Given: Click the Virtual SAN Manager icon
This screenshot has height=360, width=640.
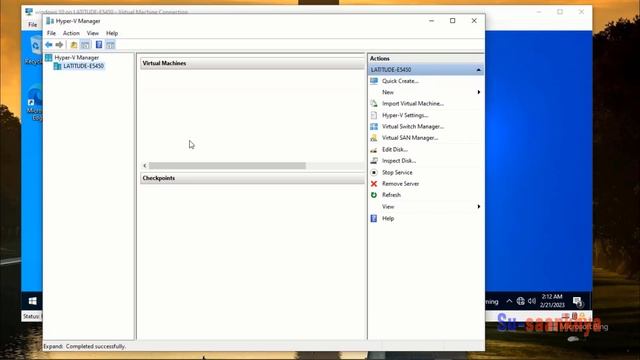Looking at the screenshot, I should pos(374,138).
